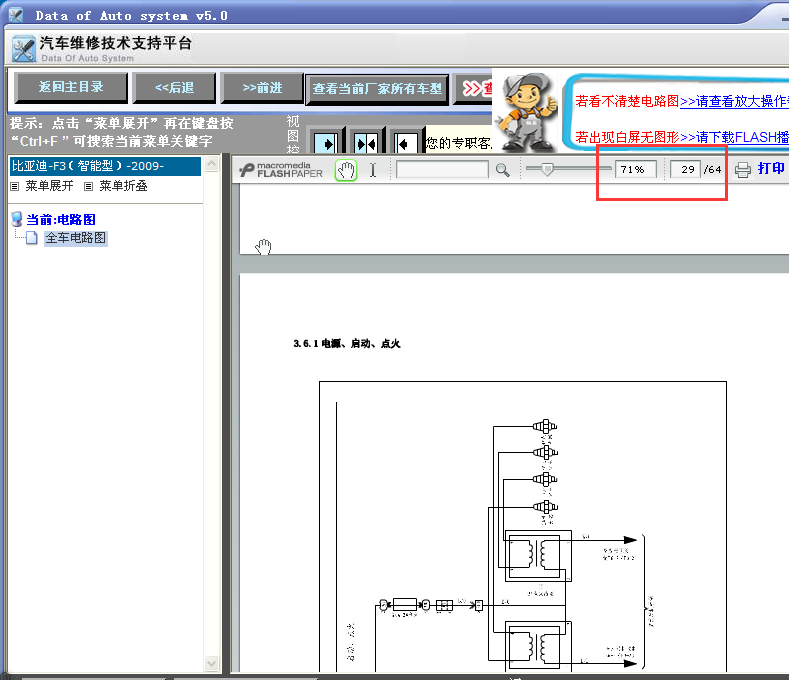Screen dimensions: 789x680
Task: Click the computer icon beside 当前:电路图
Action: [17, 219]
